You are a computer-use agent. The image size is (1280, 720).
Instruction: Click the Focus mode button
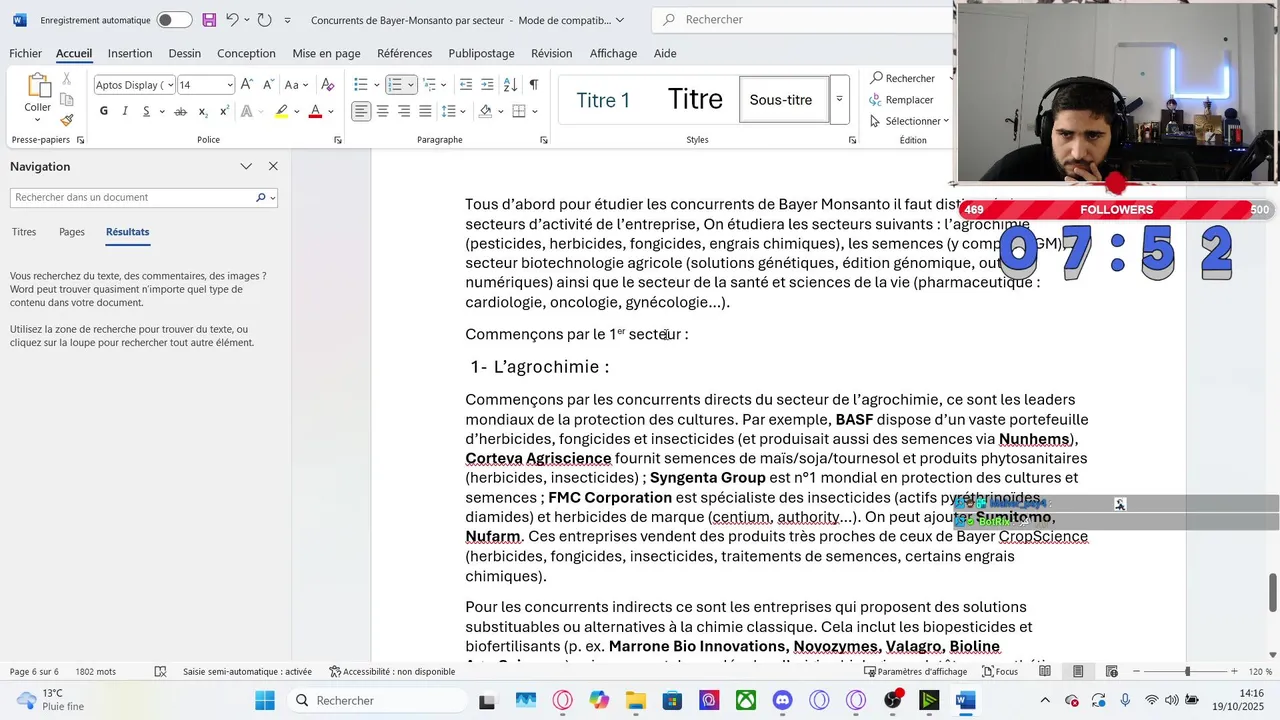pos(999,672)
